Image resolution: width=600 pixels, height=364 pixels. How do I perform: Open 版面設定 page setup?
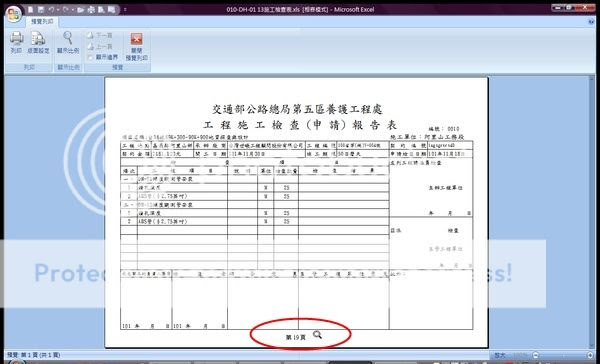pos(38,42)
